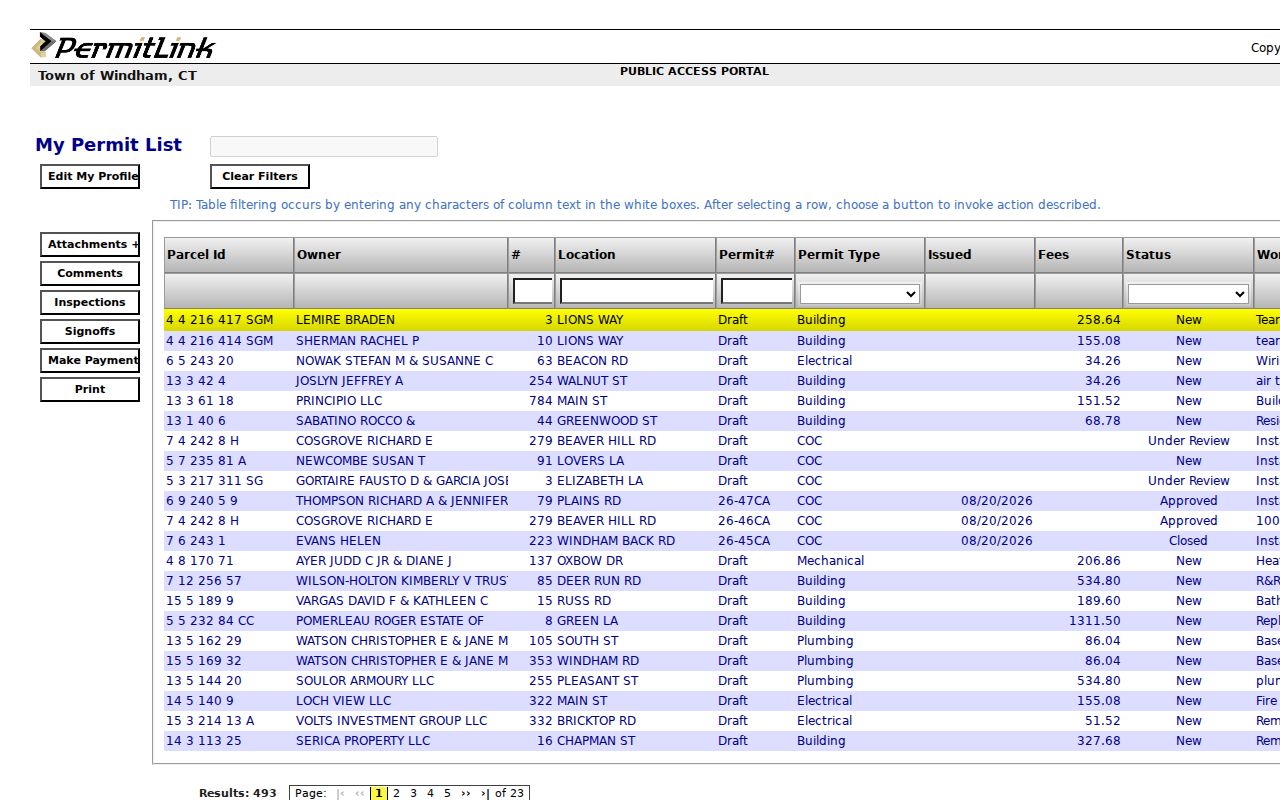Viewport: 1280px width, 800px height.
Task: Click the search box beside My Permit List
Action: pos(324,146)
